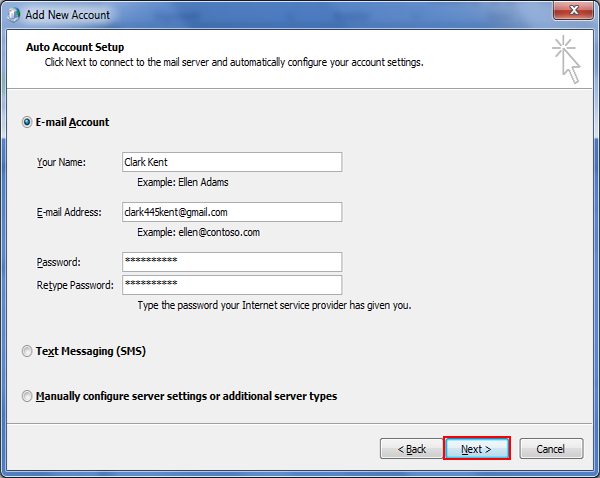Click the Retype Password input box
The height and width of the screenshot is (478, 600).
pos(230,285)
